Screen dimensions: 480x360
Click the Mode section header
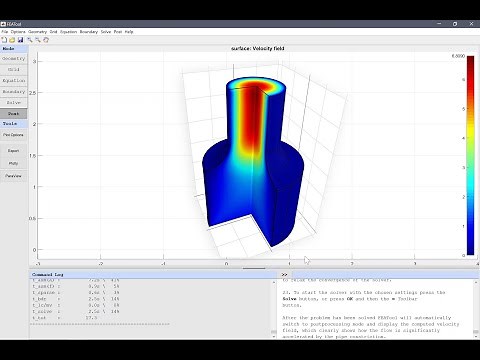14,49
